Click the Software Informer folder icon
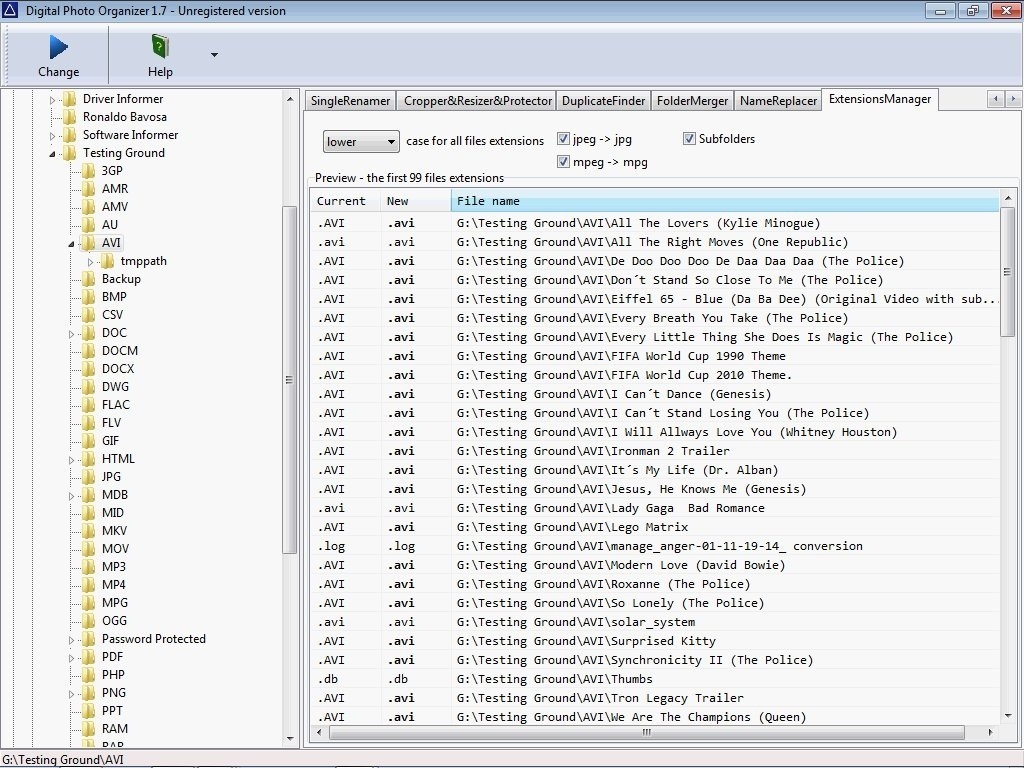 click(x=69, y=135)
